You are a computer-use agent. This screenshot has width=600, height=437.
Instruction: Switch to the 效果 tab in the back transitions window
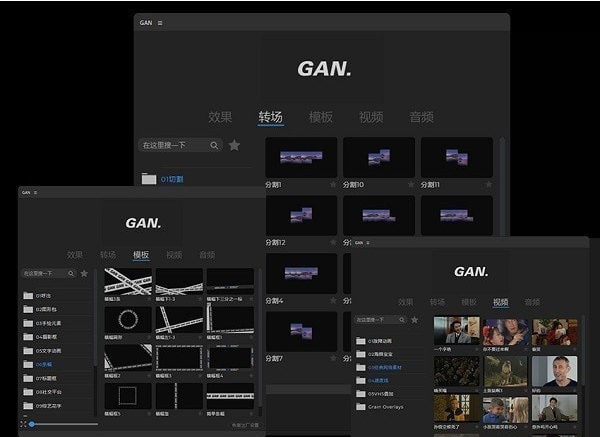[220, 117]
